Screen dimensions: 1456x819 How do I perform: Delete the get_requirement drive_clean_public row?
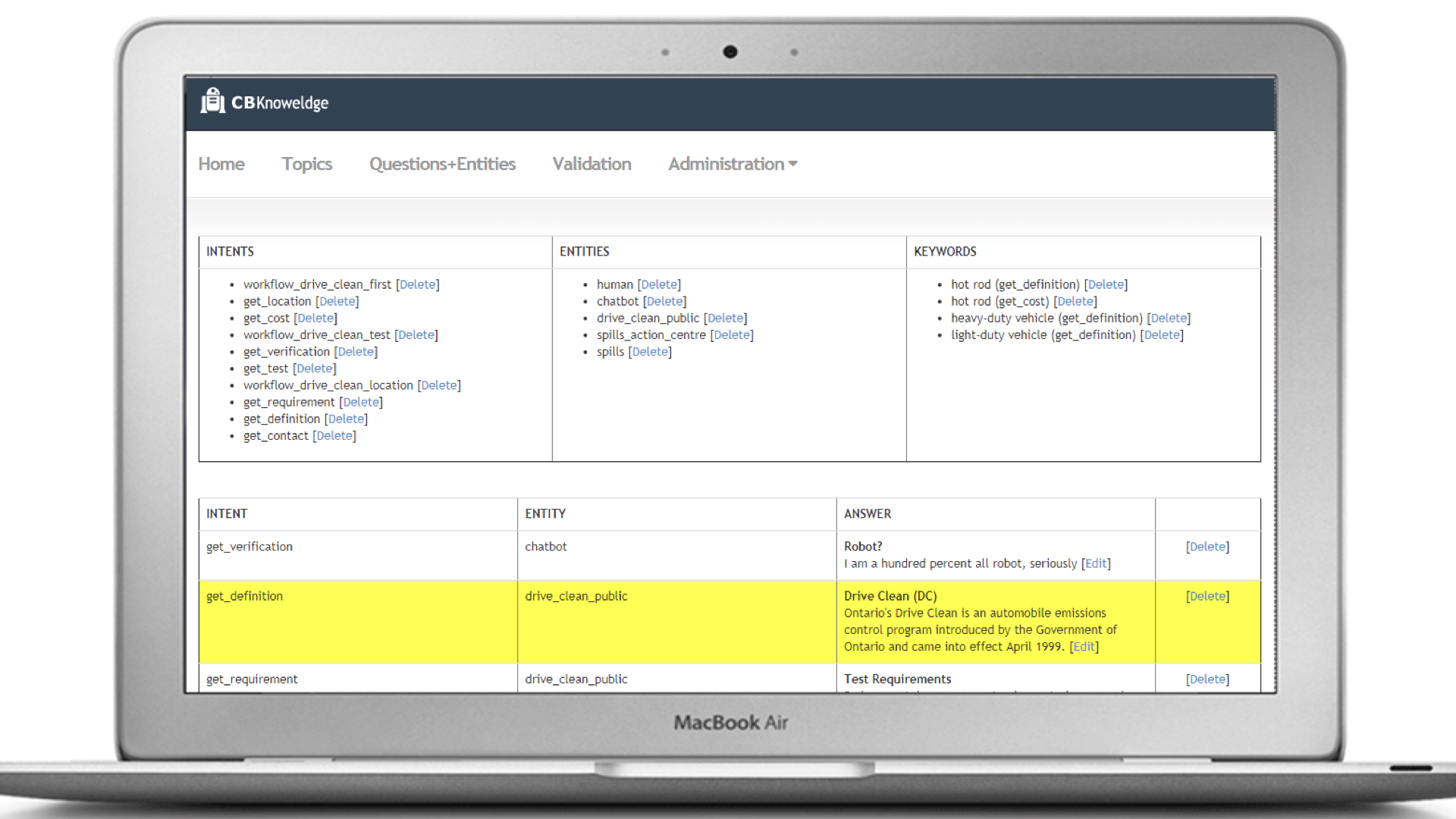[1208, 679]
